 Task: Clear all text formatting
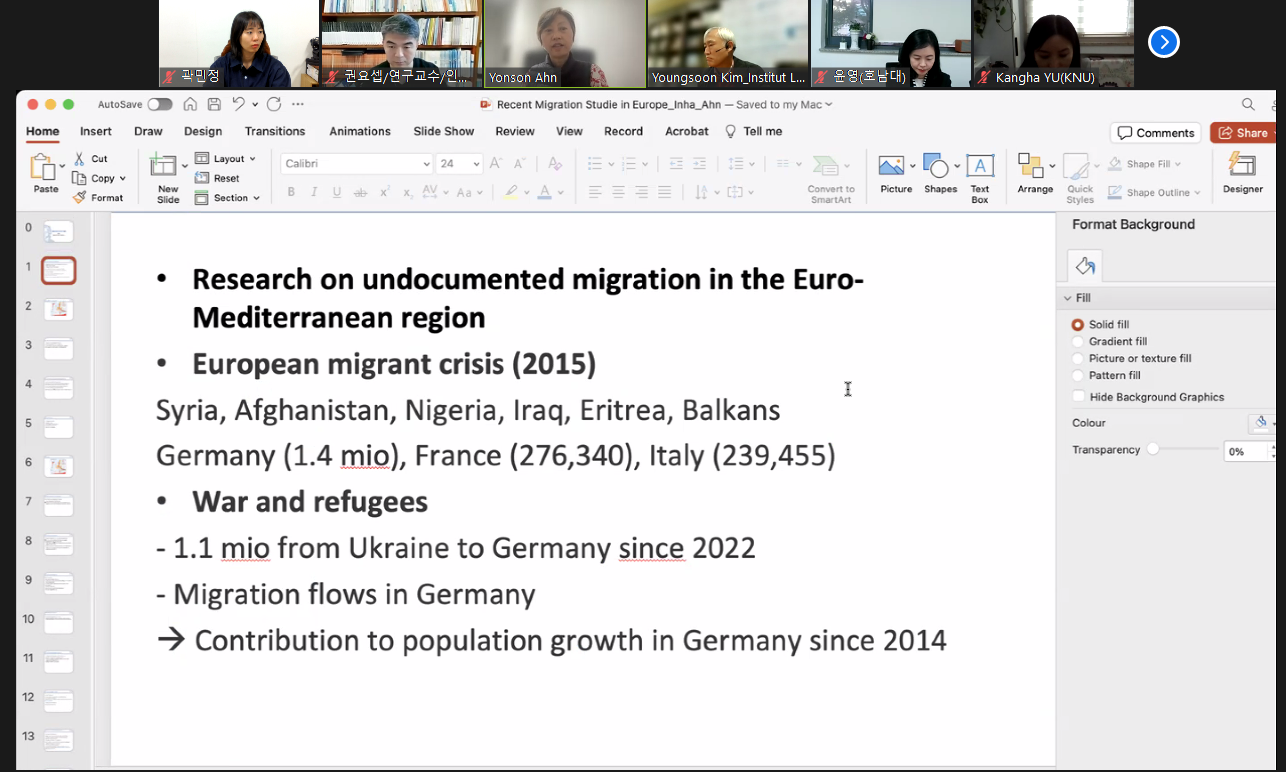(x=555, y=164)
